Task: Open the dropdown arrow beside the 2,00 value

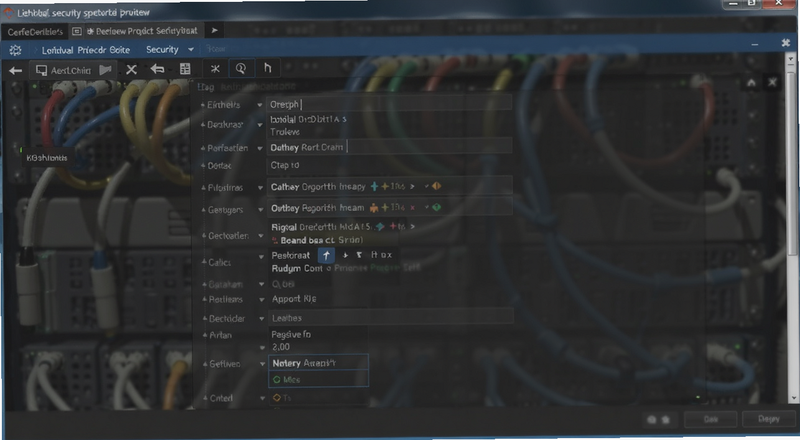Action: [x=262, y=348]
